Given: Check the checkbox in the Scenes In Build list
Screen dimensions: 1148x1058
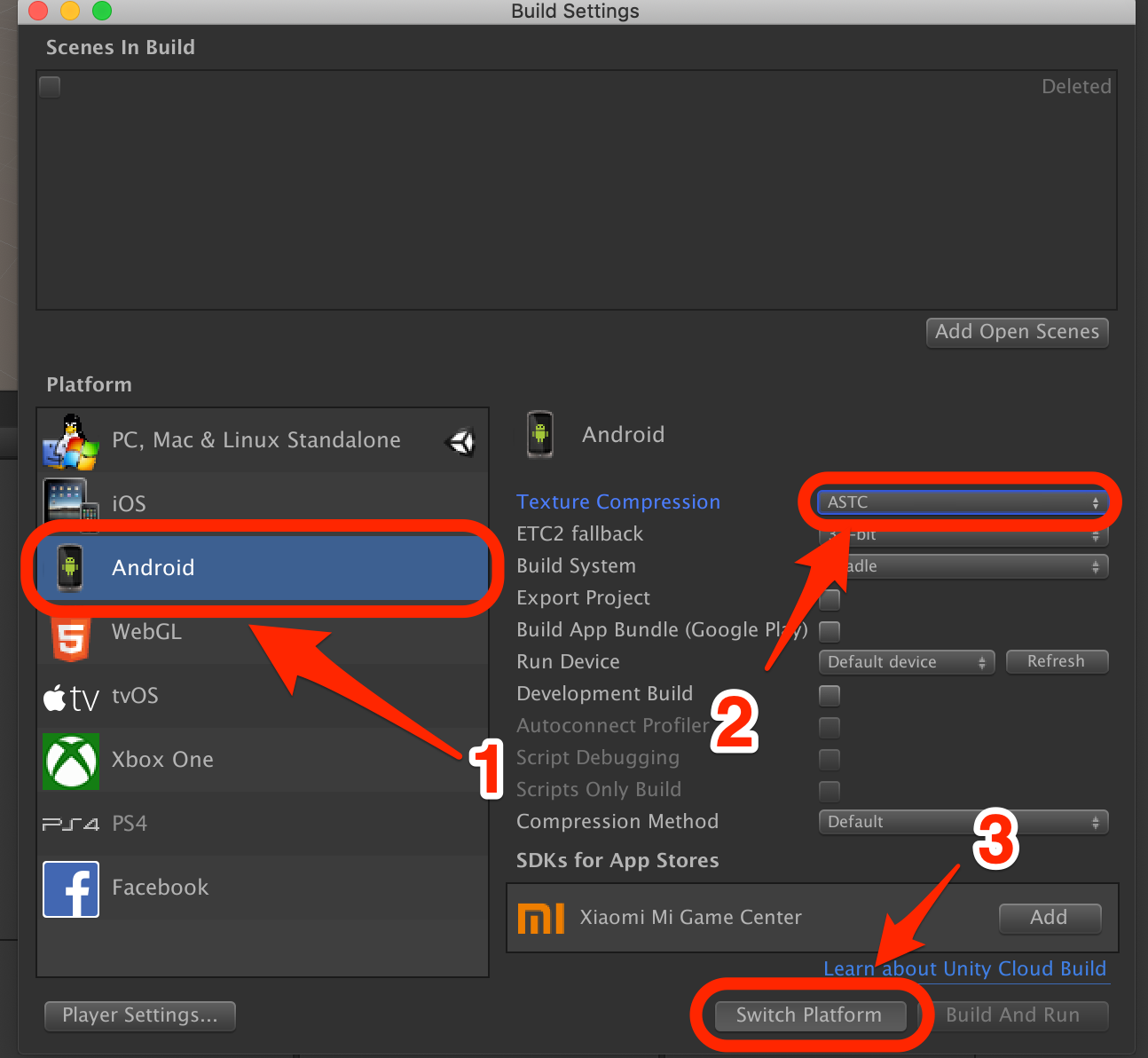Looking at the screenshot, I should 49,86.
